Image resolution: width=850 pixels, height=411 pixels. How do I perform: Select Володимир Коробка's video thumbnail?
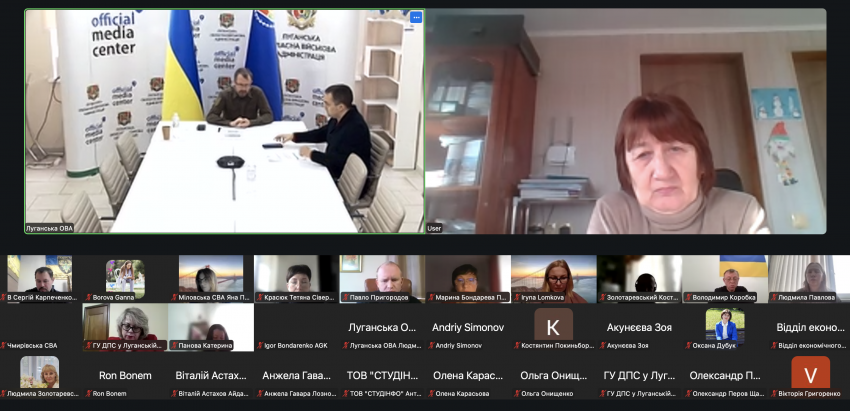[725, 279]
